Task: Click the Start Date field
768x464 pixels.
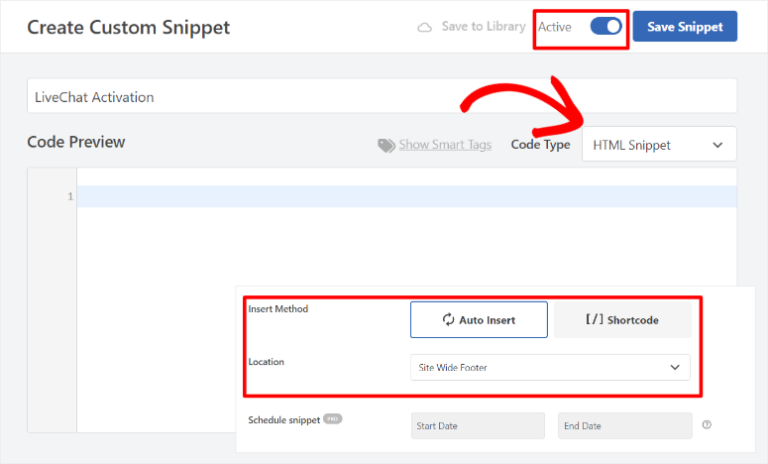Action: (478, 426)
